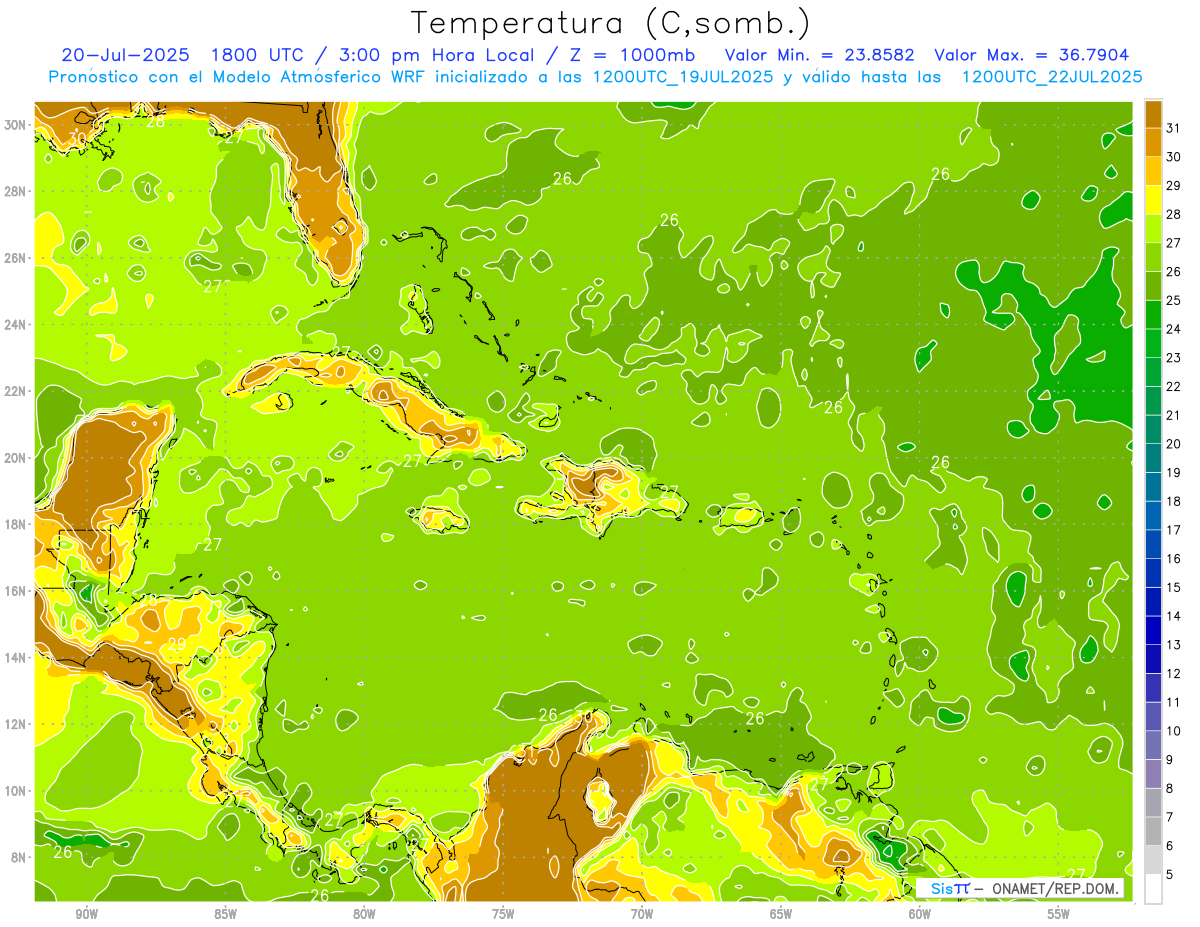
Task: Click the '5' color scale label
Action: pos(1171,874)
